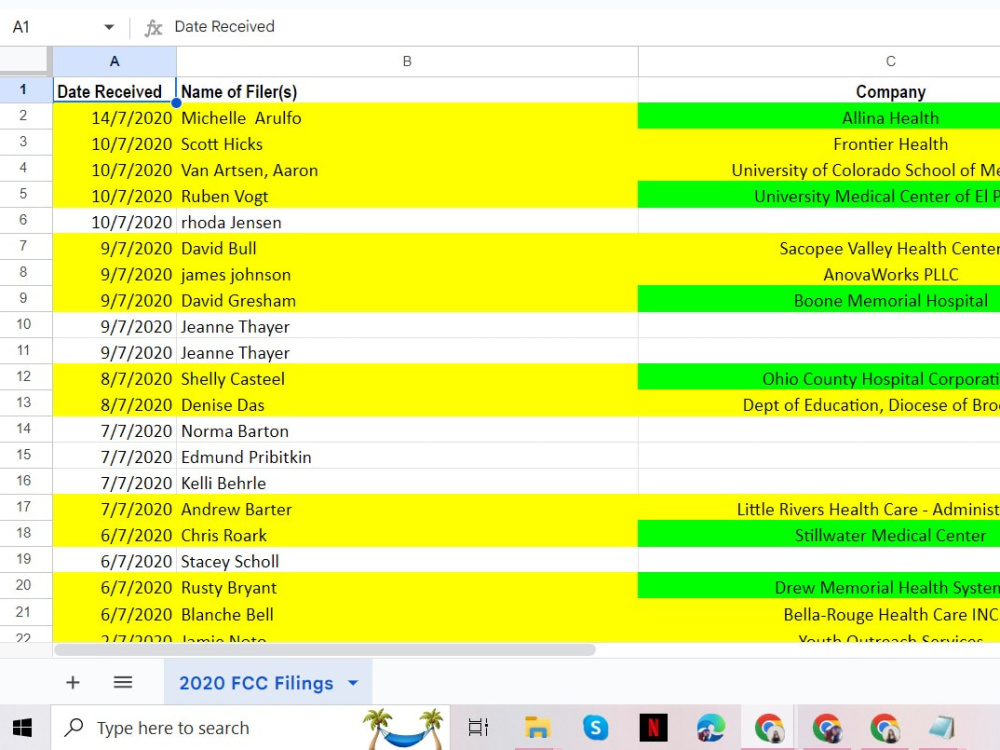Select the Date Received header cell

(114, 91)
